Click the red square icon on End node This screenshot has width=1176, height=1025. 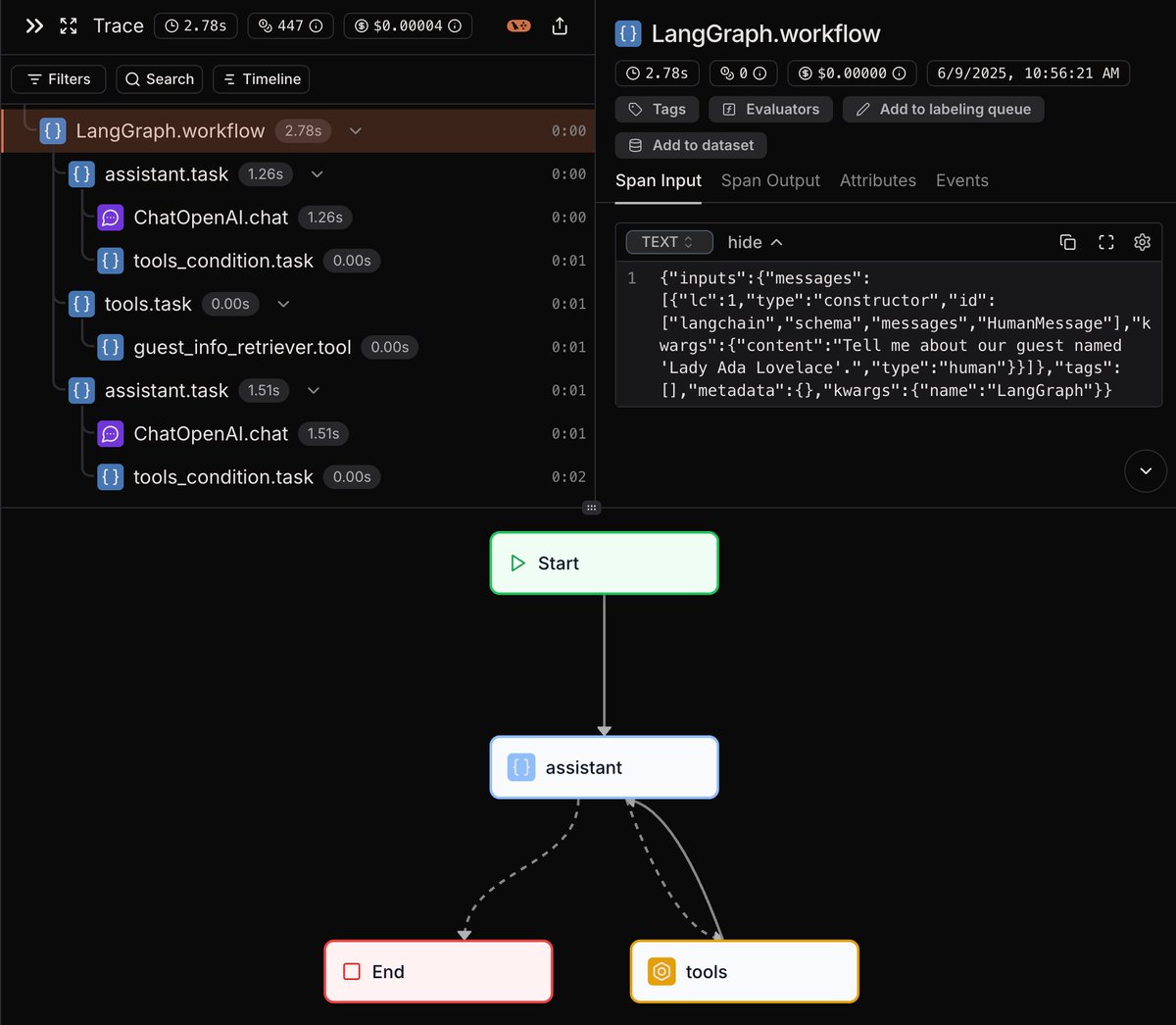[x=352, y=972]
